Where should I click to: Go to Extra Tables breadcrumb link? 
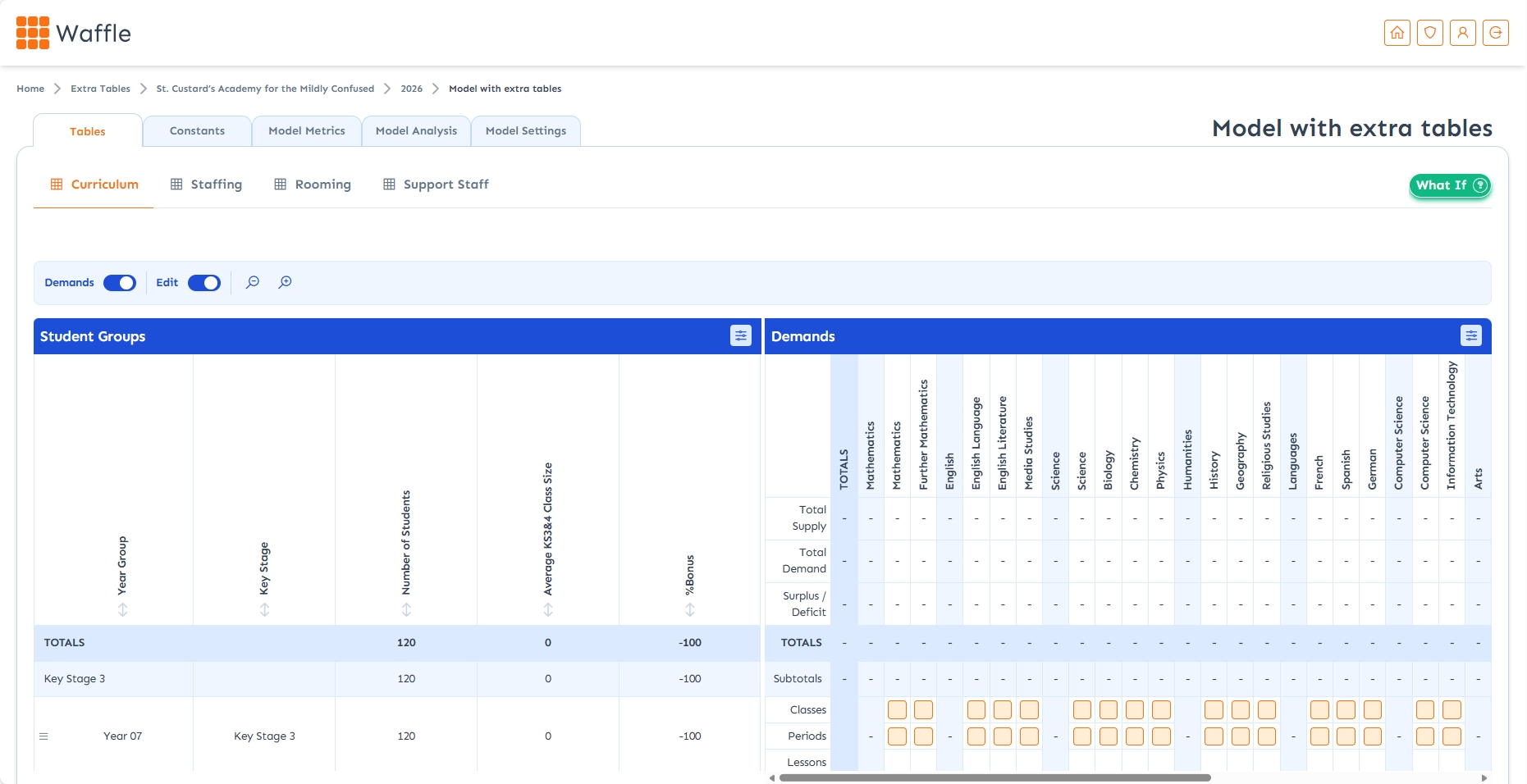pos(100,89)
